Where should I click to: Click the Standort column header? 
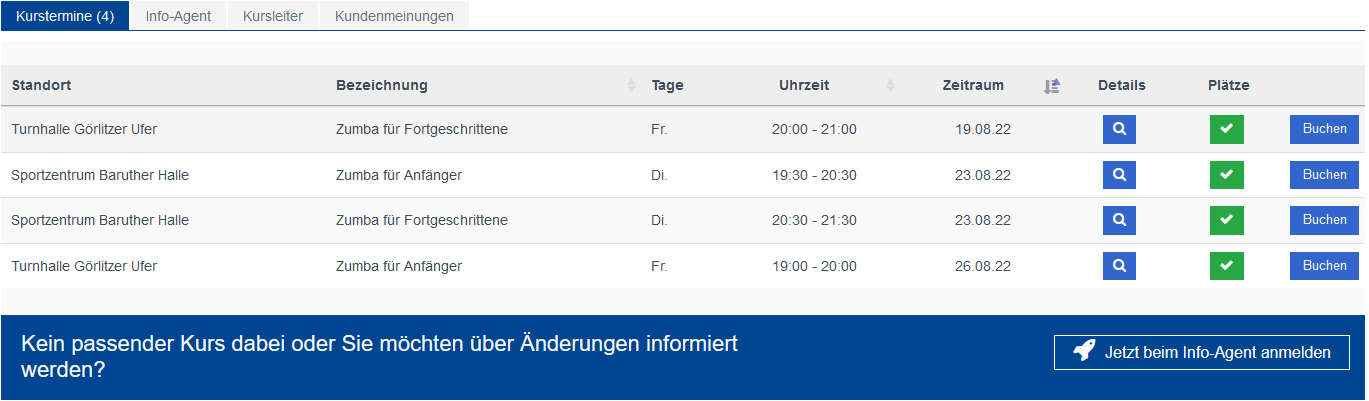(41, 86)
